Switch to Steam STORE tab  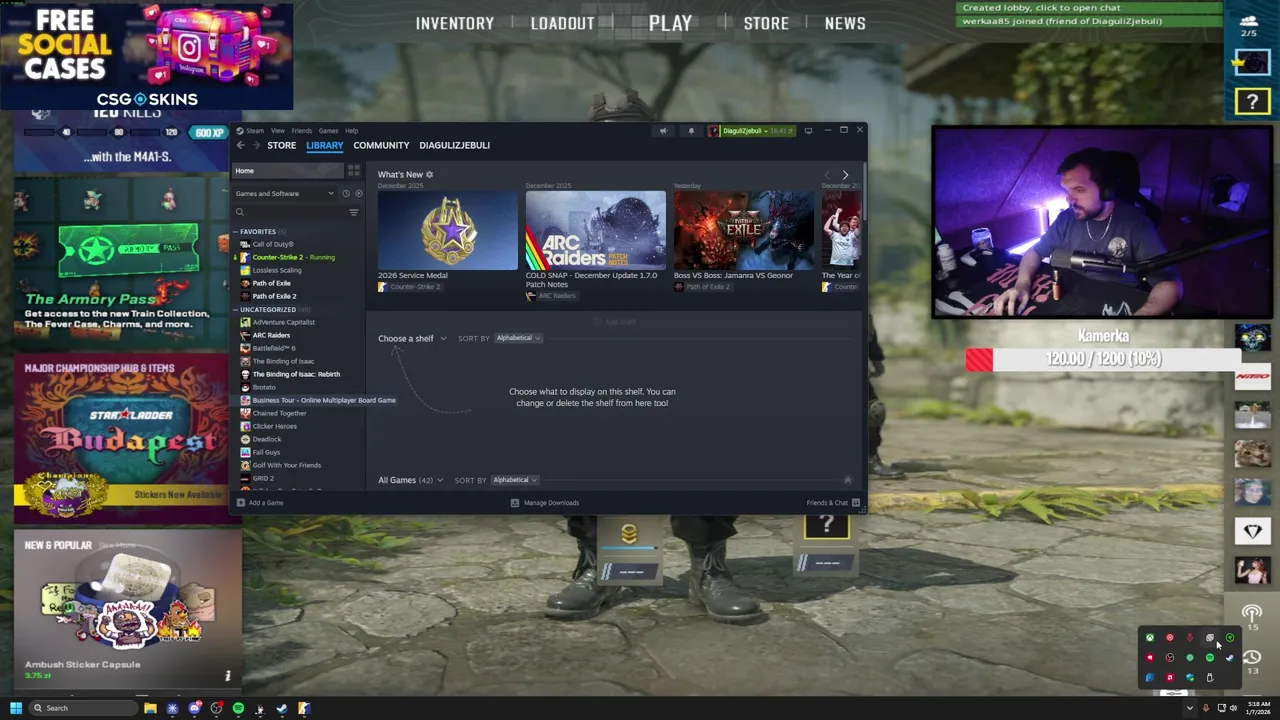[x=281, y=145]
